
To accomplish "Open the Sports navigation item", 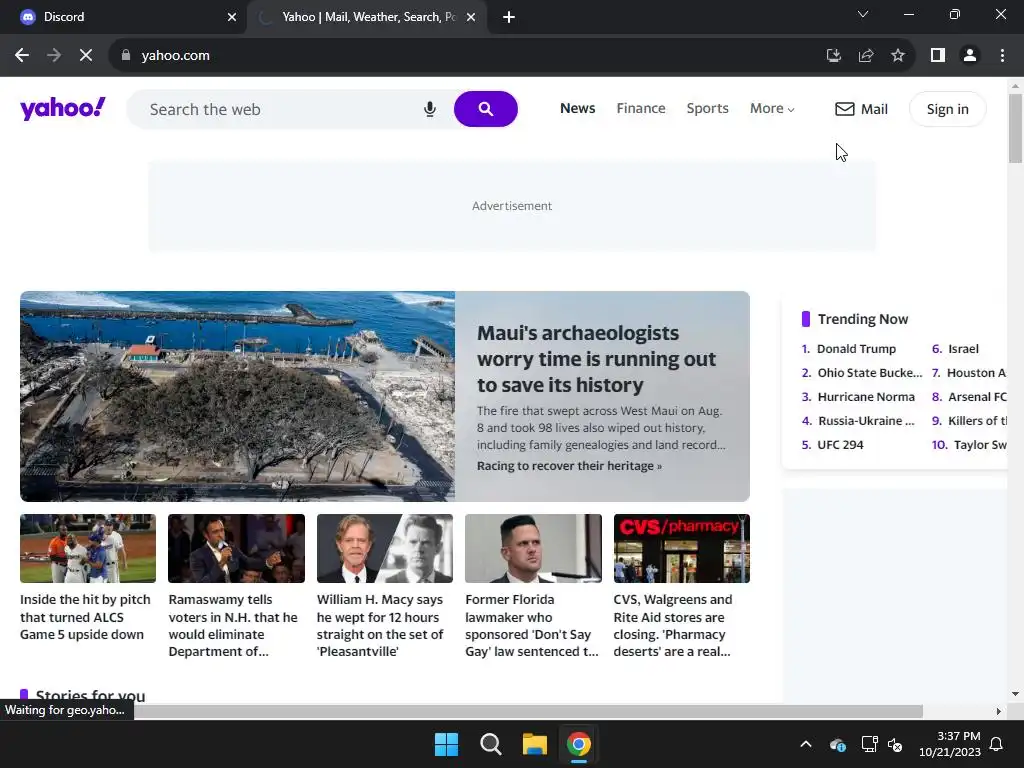I will click(707, 108).
